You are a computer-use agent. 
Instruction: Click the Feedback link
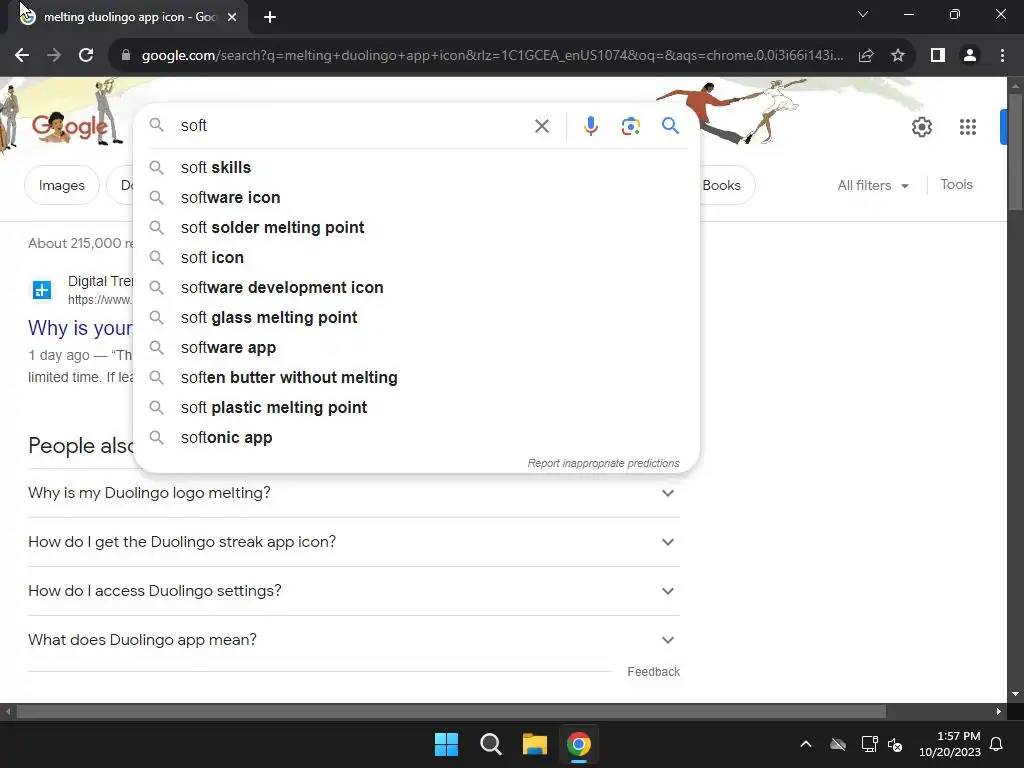tap(653, 672)
